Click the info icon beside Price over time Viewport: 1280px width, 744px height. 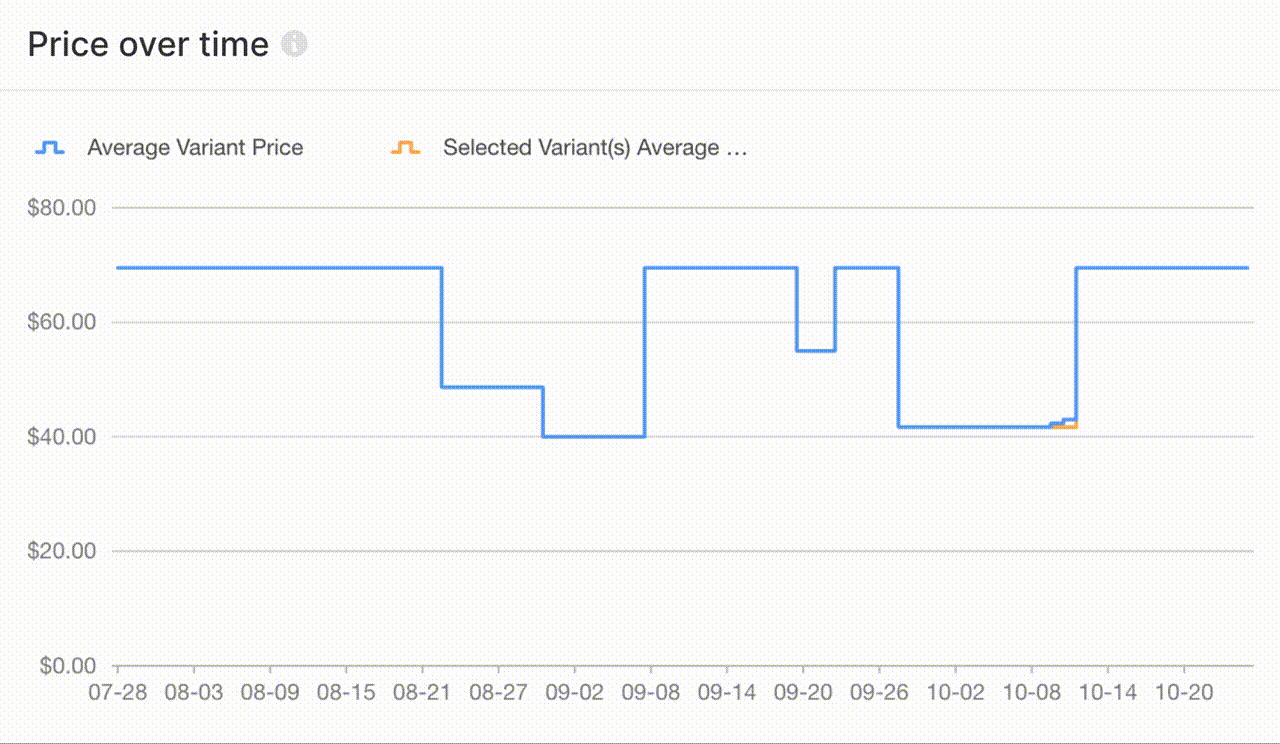click(x=294, y=44)
